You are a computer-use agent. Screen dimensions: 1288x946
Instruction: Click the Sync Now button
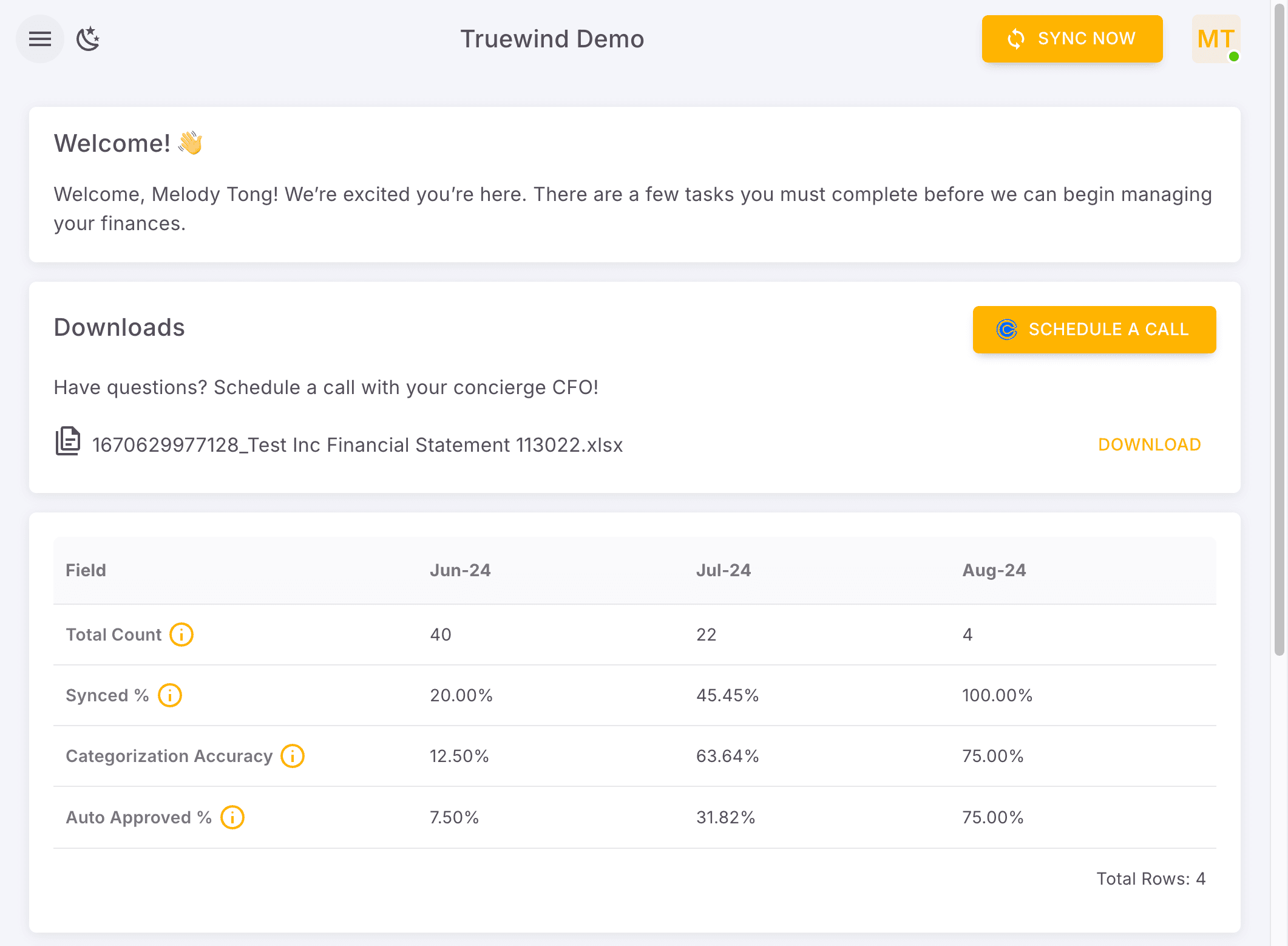pyautogui.click(x=1072, y=39)
